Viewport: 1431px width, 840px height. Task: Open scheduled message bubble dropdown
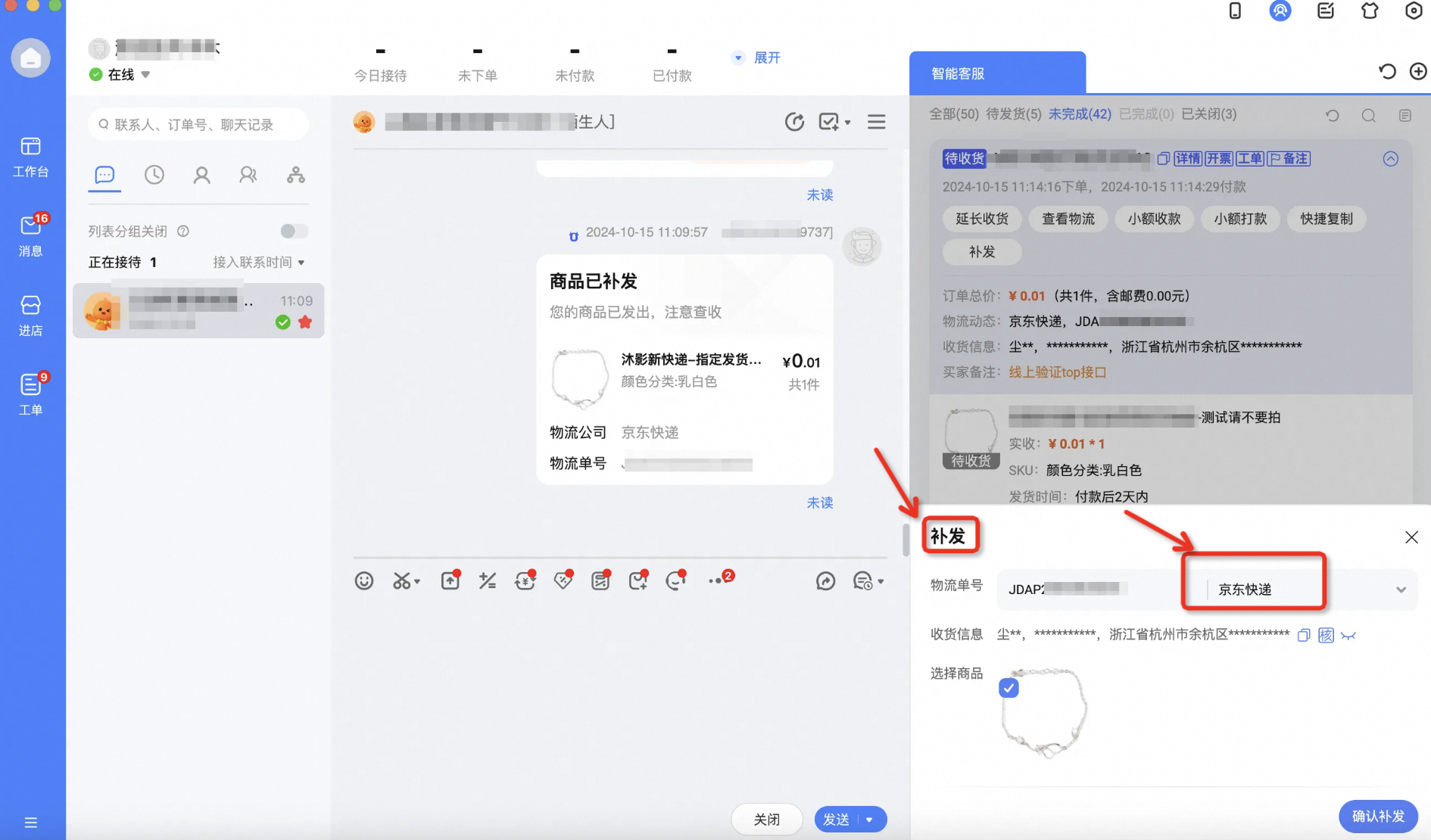coord(868,581)
